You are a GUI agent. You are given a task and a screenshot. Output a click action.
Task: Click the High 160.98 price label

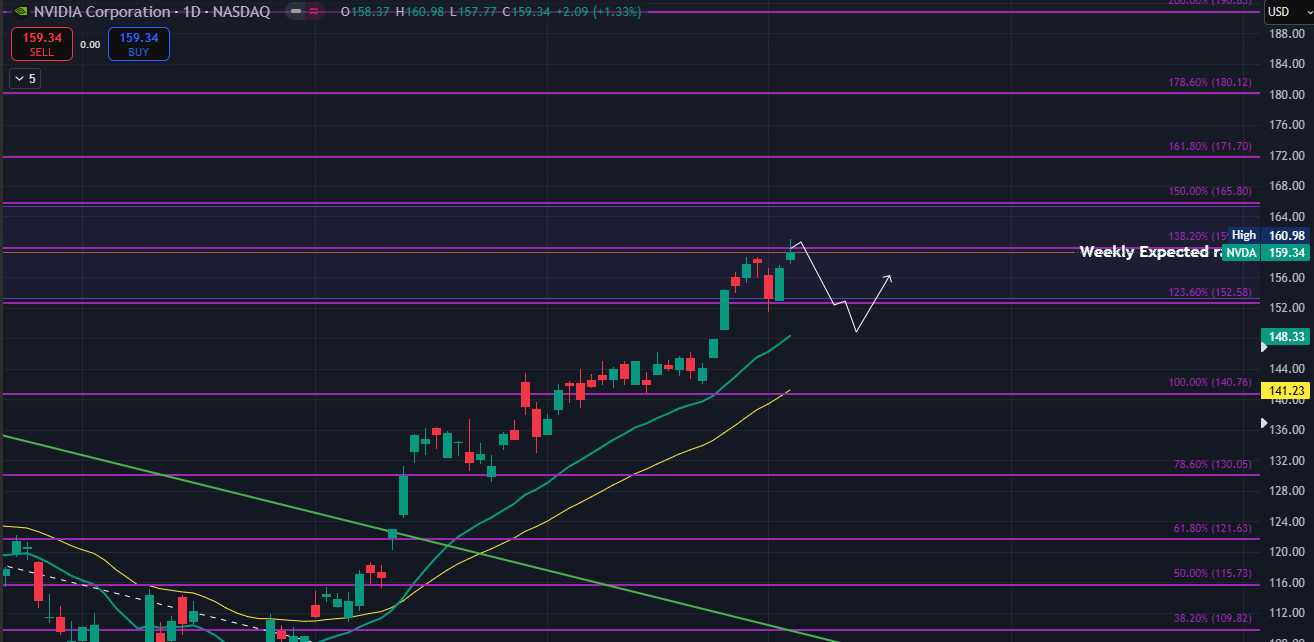coord(1268,235)
